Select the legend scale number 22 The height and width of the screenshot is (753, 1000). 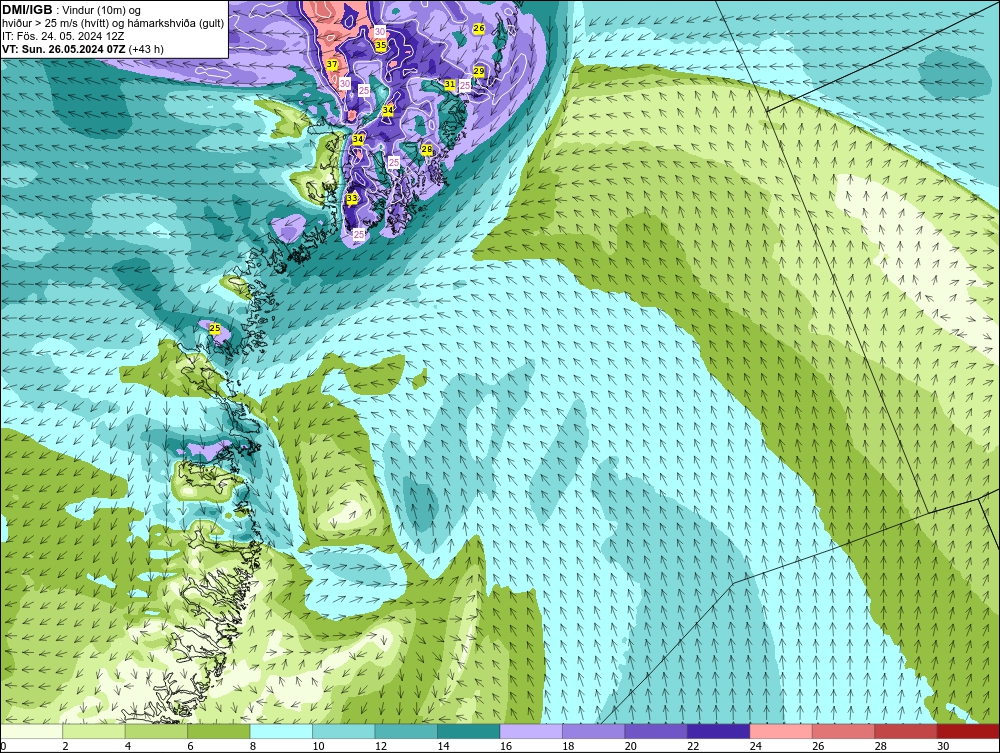[693, 746]
